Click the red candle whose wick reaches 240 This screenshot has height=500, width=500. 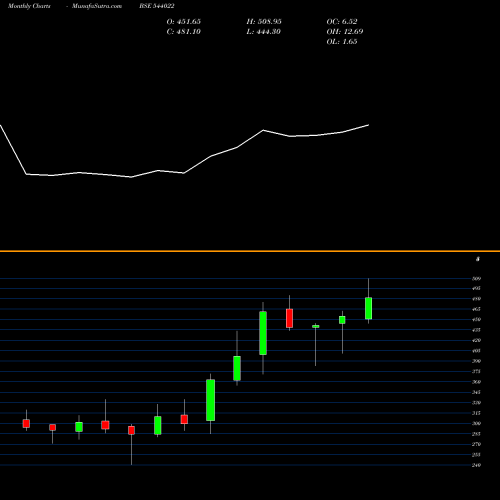coord(131,430)
